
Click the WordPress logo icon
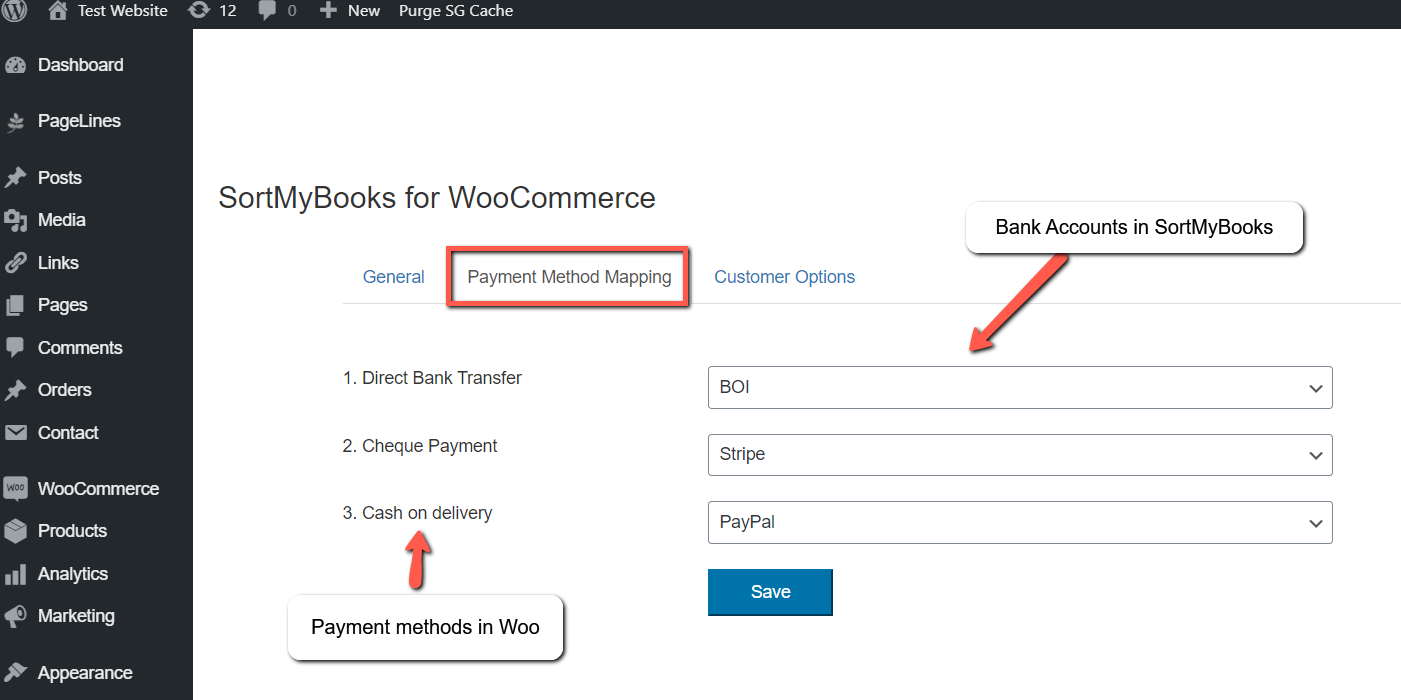point(17,11)
